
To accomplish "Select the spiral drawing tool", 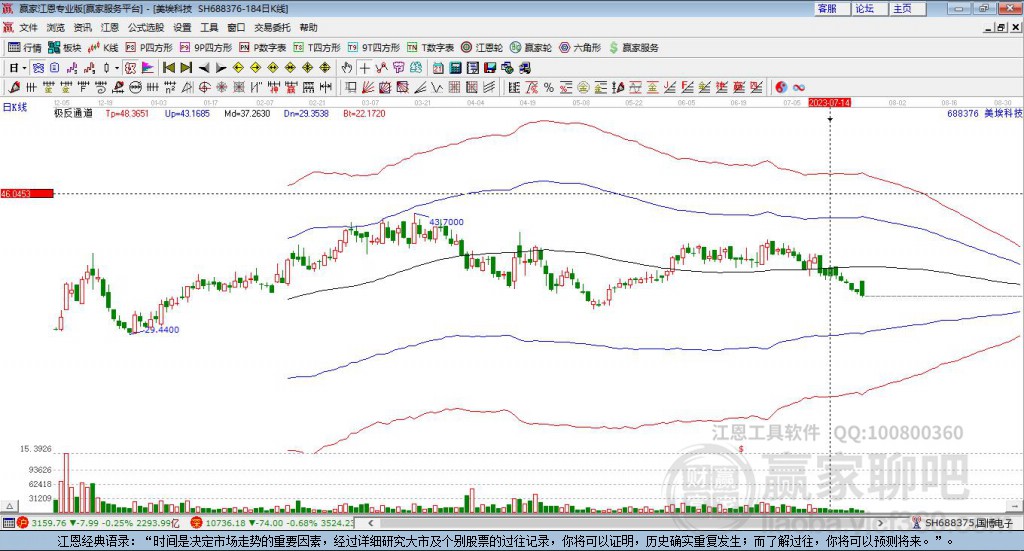I will point(101,87).
